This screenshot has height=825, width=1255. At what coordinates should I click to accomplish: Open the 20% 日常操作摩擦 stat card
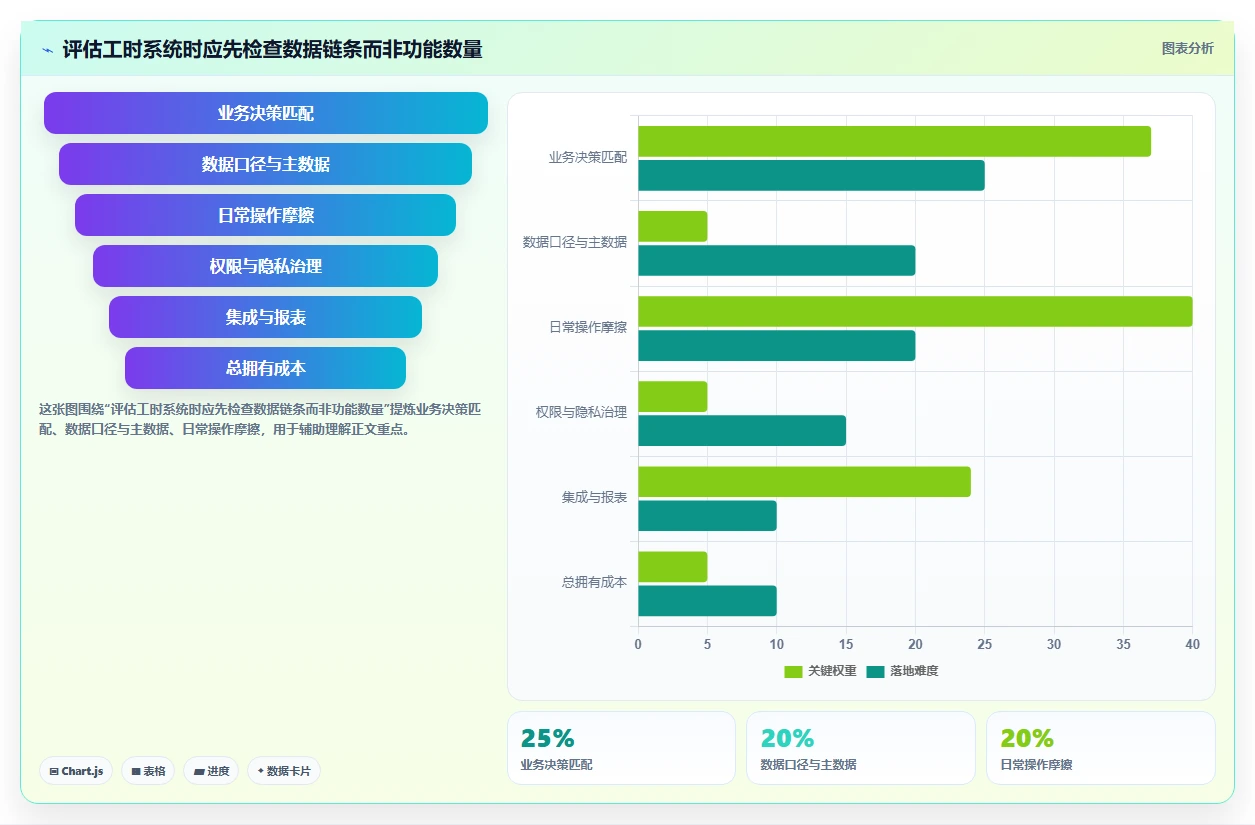pos(1101,748)
